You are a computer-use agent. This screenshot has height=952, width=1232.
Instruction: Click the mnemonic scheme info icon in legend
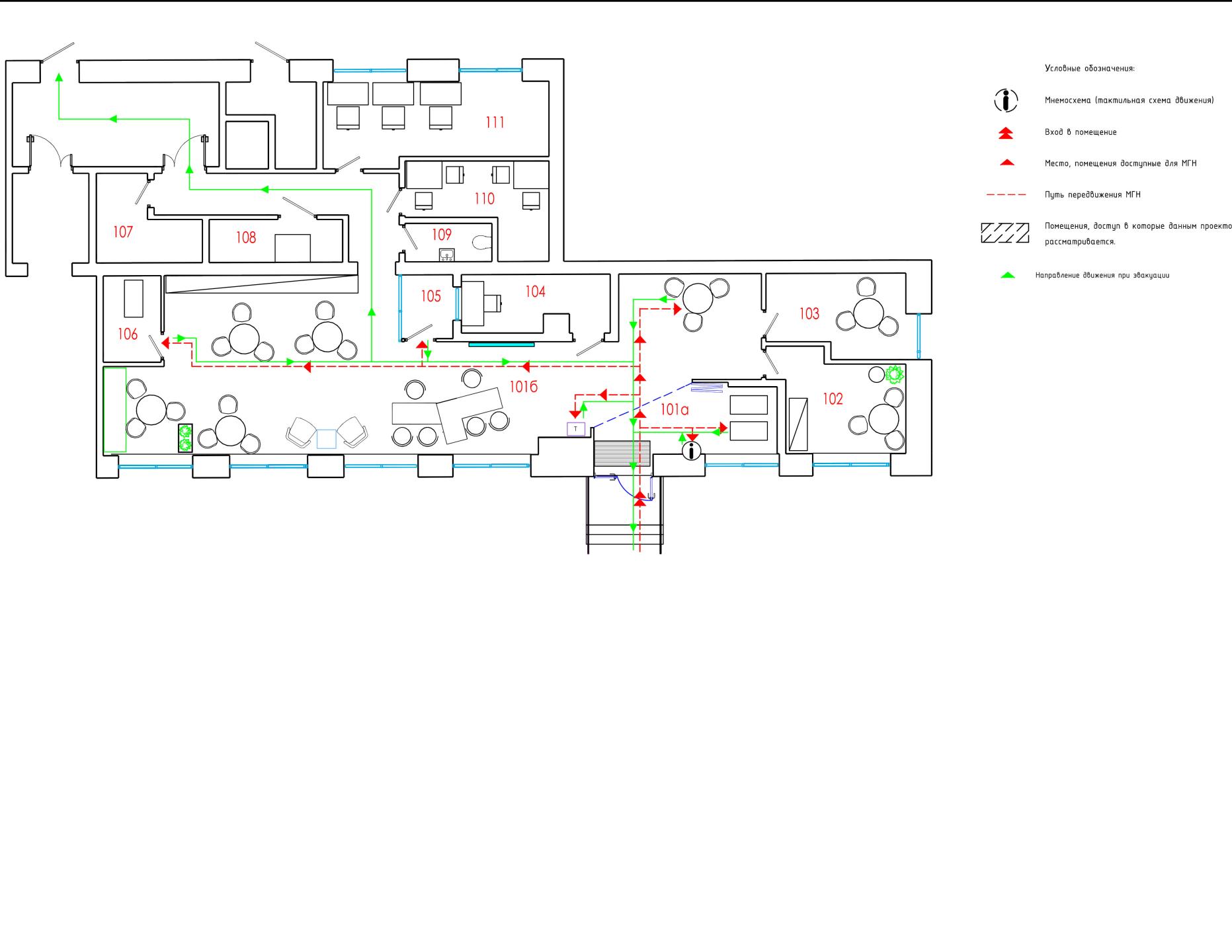[x=1006, y=100]
